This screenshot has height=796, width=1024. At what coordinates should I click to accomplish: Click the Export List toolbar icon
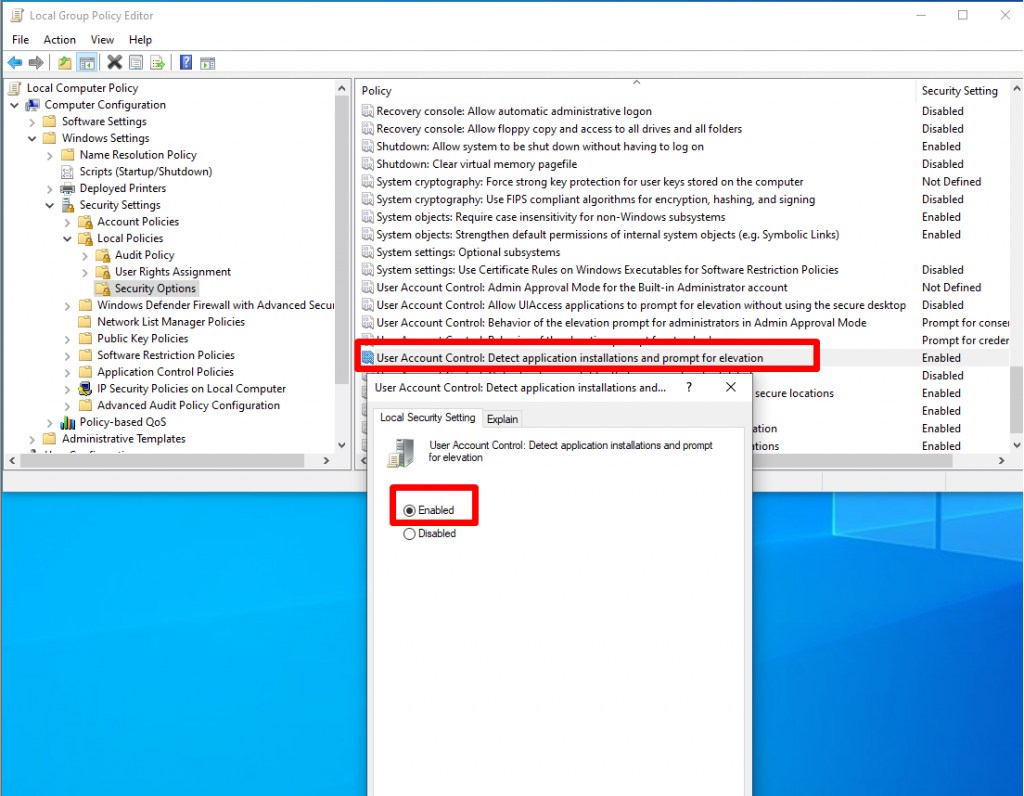tap(157, 62)
